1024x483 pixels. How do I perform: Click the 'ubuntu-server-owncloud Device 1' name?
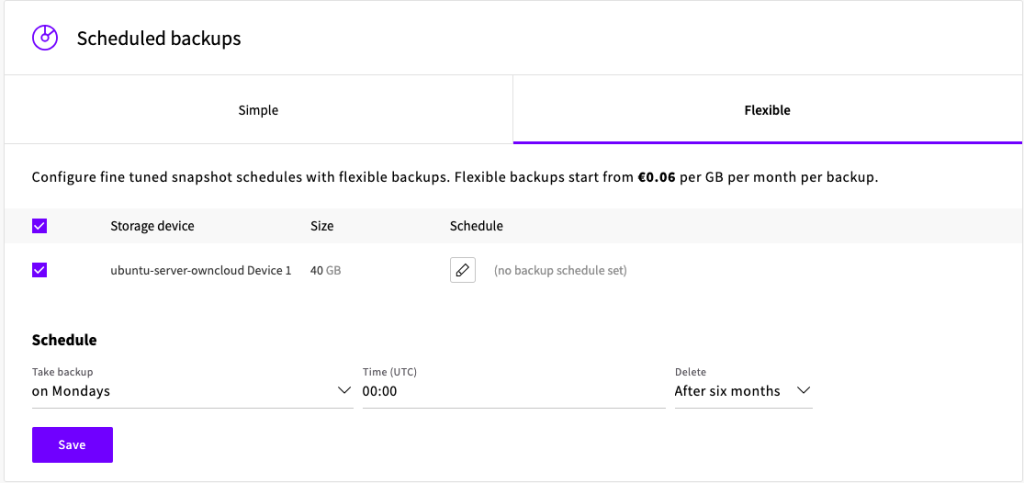(200, 270)
